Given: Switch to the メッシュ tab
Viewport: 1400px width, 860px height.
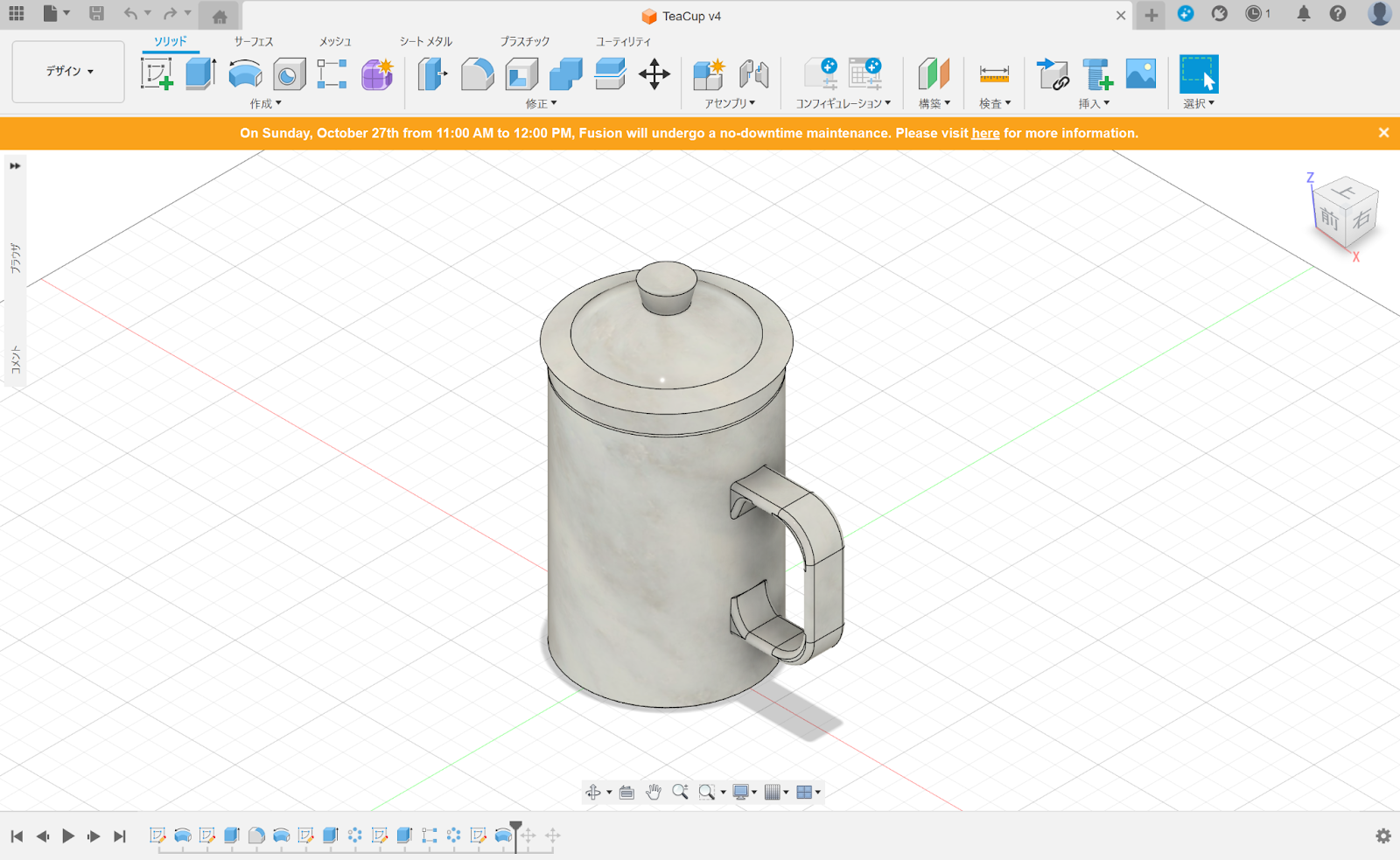Looking at the screenshot, I should (335, 41).
